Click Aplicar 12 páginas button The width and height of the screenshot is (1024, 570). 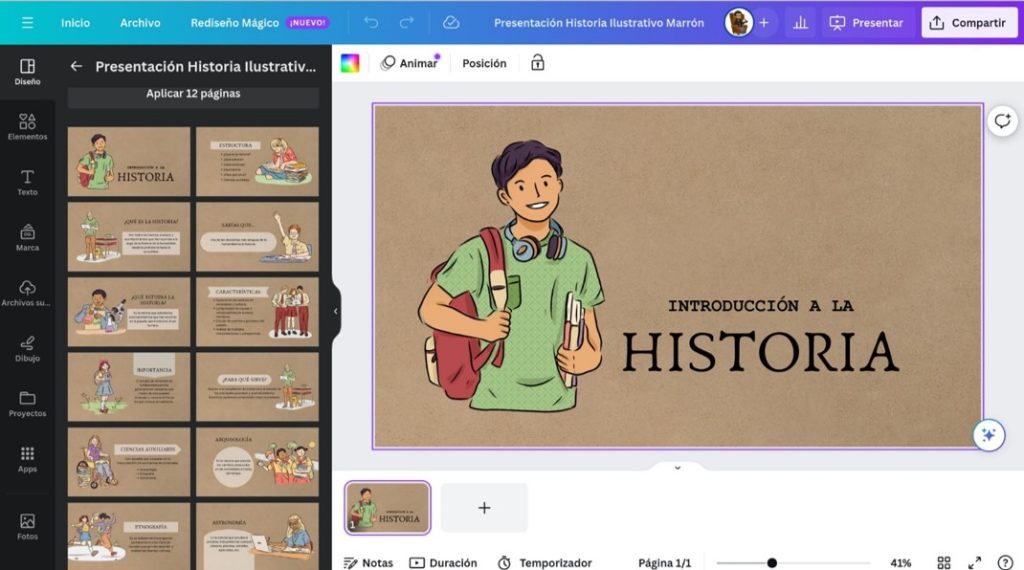point(193,94)
